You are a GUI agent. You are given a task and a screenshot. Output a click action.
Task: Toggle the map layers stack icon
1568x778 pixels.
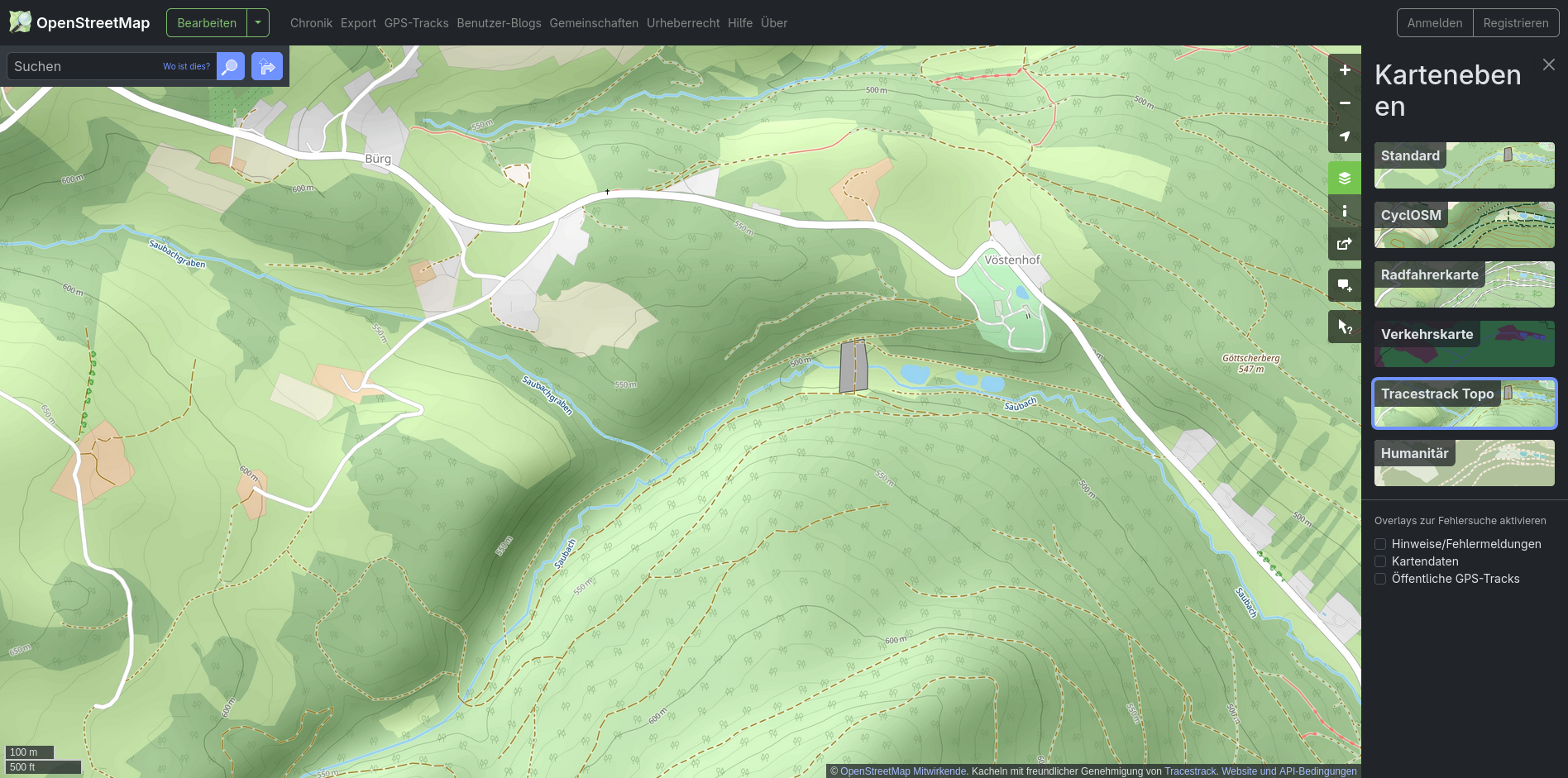[x=1345, y=178]
